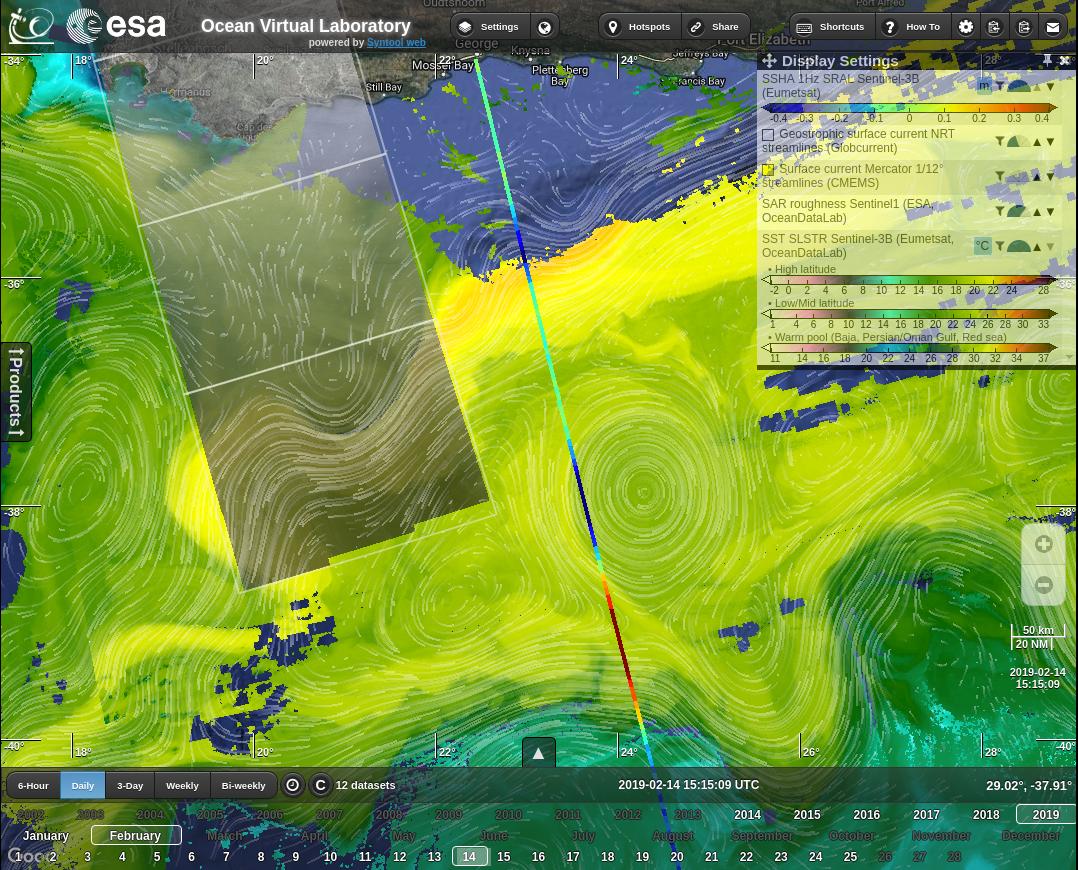Select the Bi-weekly time span

243,785
